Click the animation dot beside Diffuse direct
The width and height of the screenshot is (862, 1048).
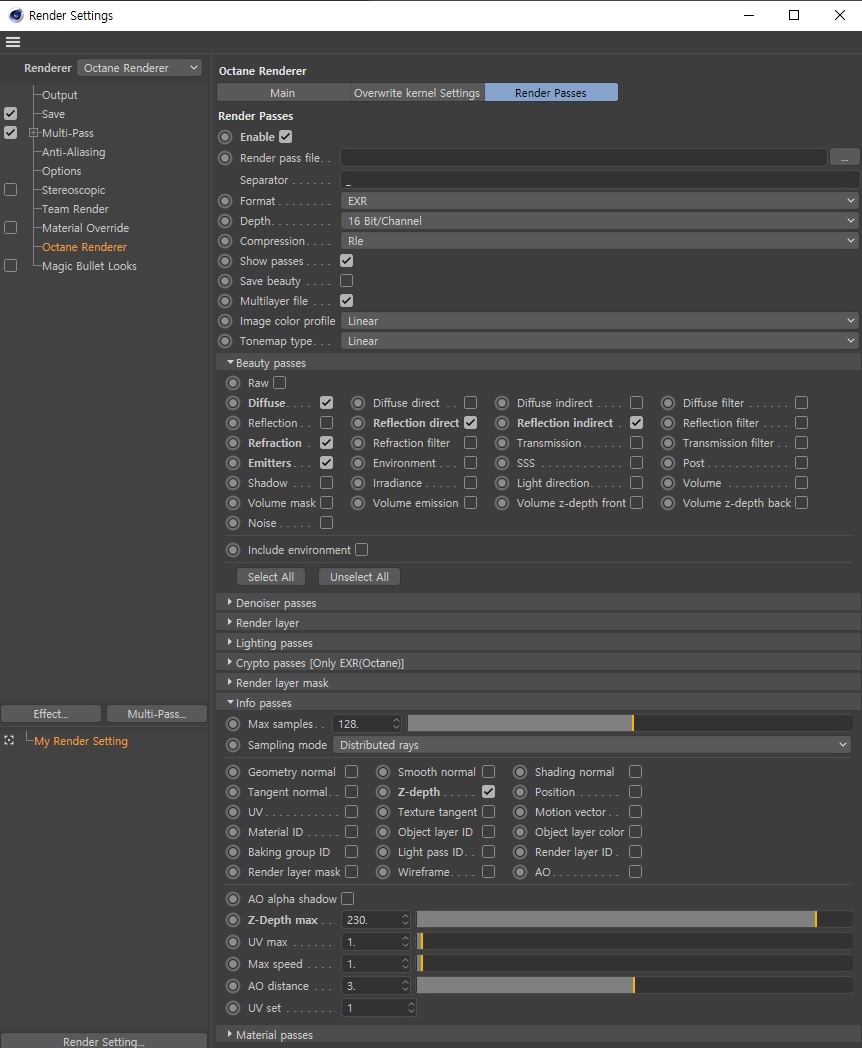358,403
